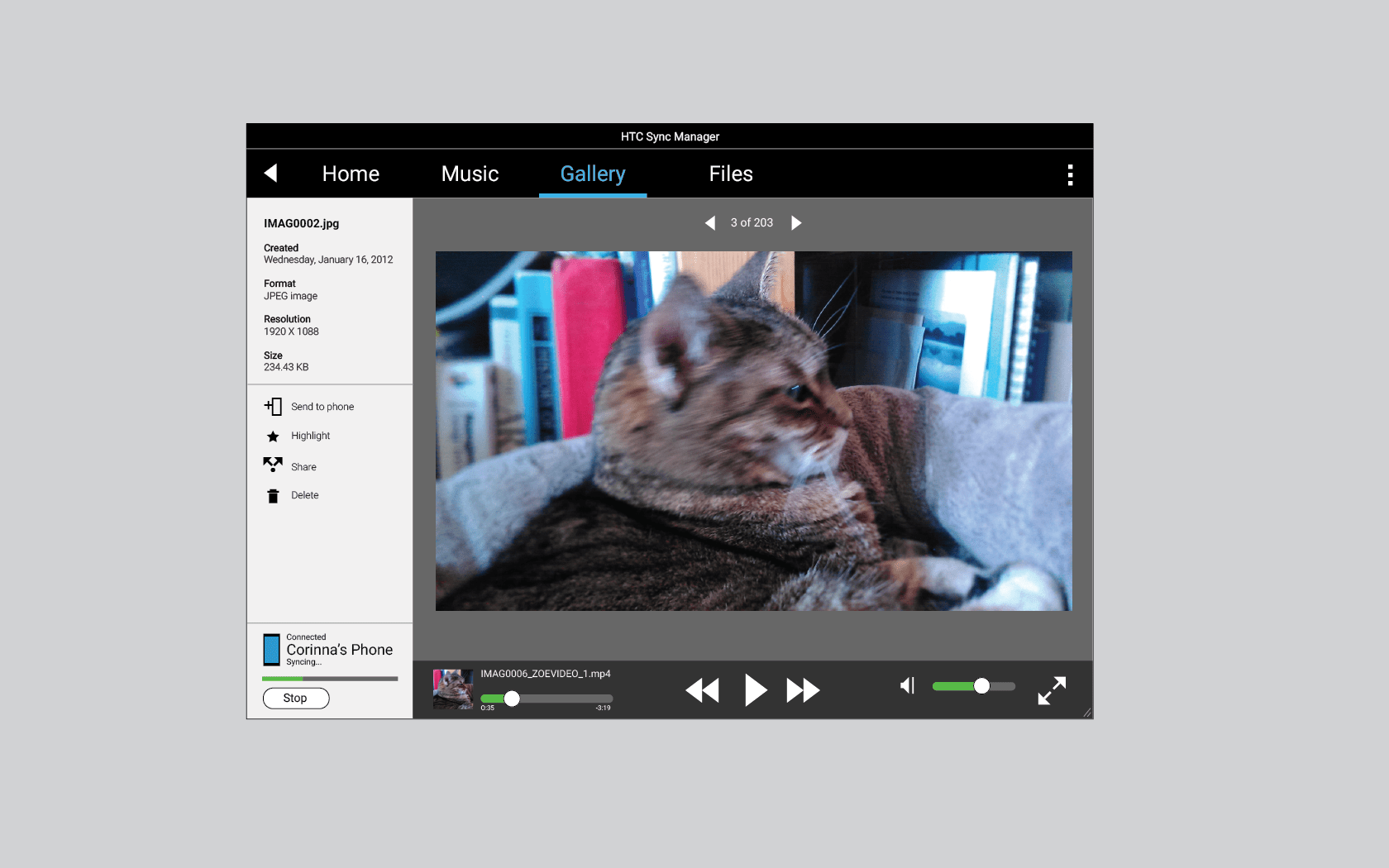Click the volume slider handle
This screenshot has height=868, width=1389.
(x=981, y=686)
